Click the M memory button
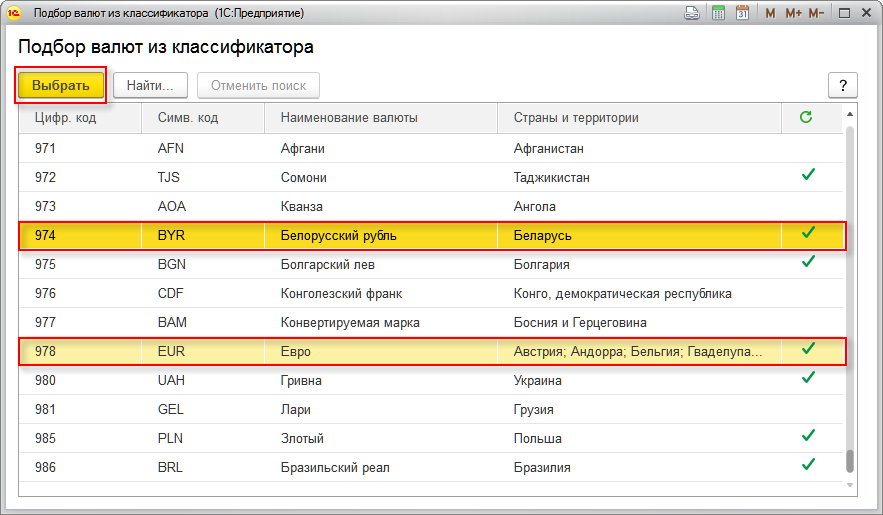The height and width of the screenshot is (515, 883). tap(770, 13)
